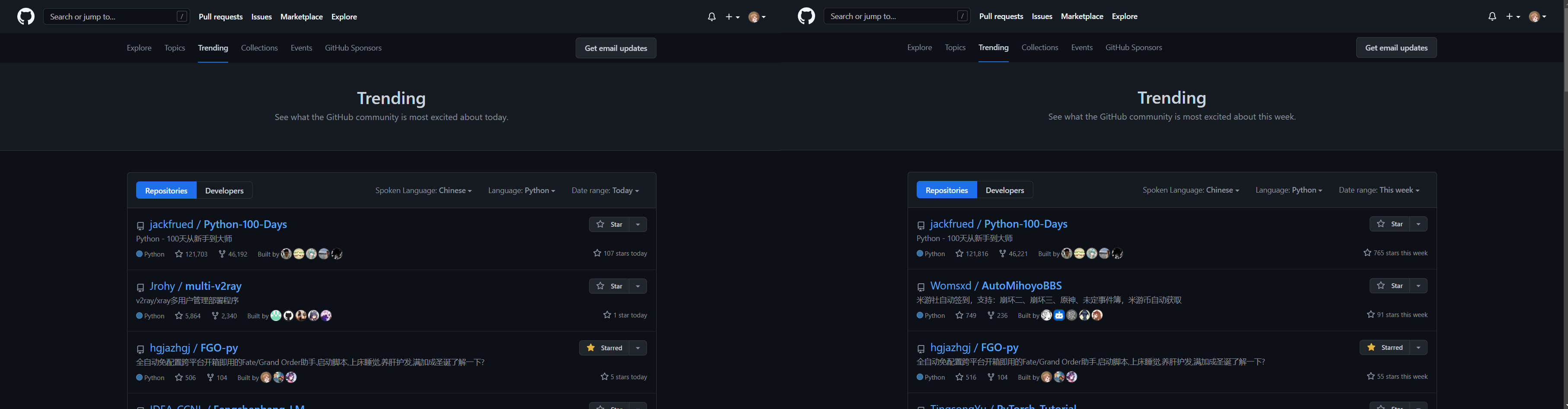Open star list dropdown arrow for AutoMihoyoBBS
1568x409 pixels.
[1418, 285]
